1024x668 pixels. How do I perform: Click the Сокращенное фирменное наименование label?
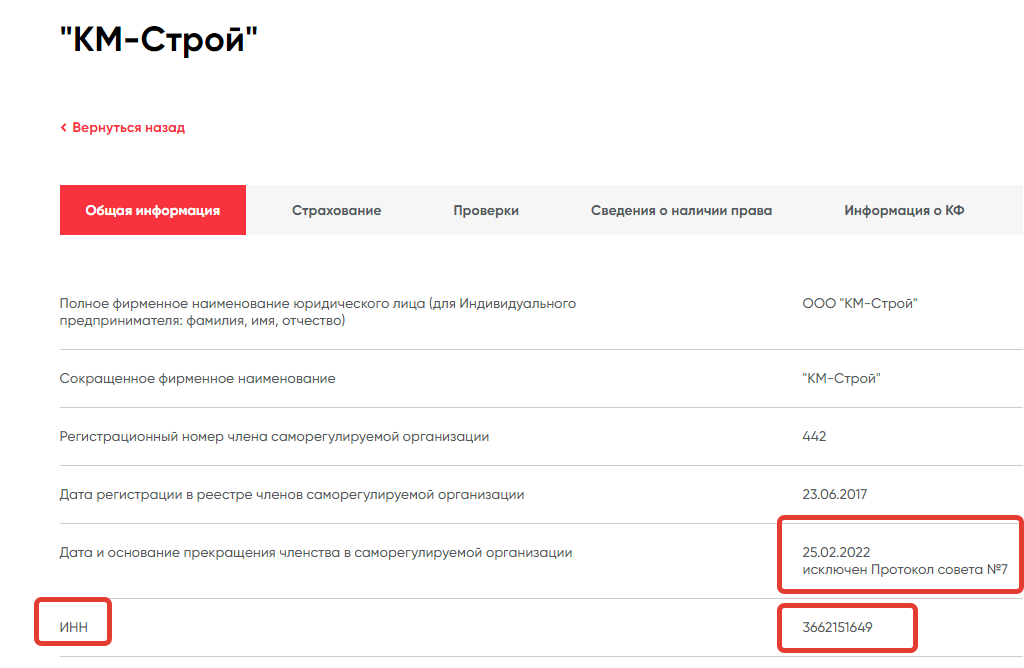pyautogui.click(x=198, y=379)
